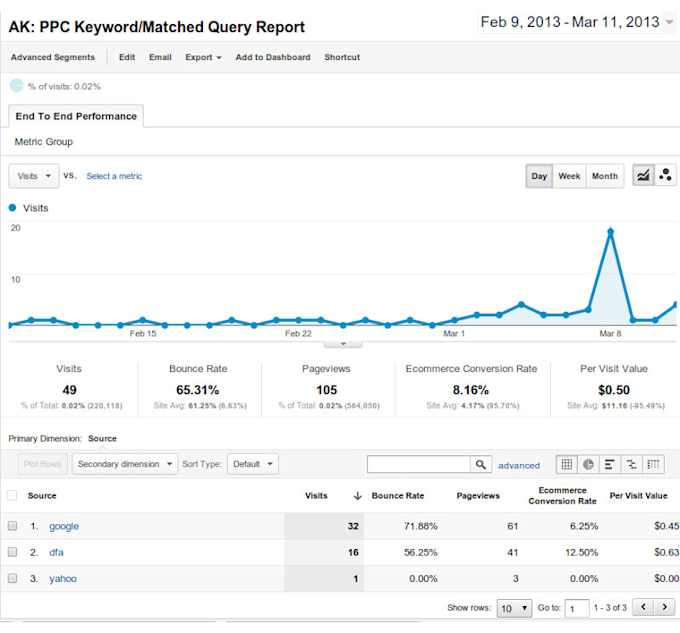Click the Select a metric link
This screenshot has height=633, width=680.
click(114, 176)
